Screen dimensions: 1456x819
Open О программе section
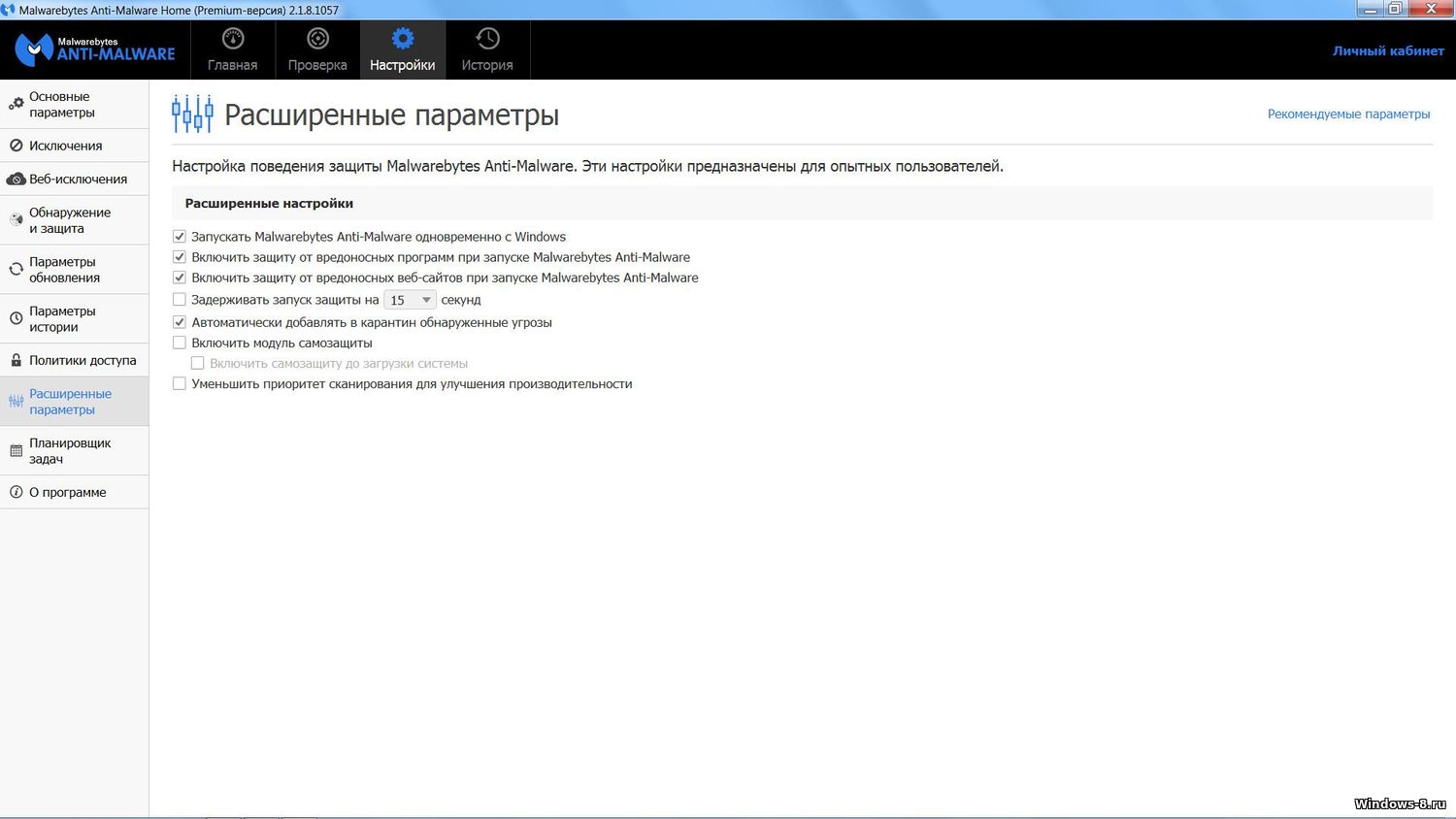[75, 492]
